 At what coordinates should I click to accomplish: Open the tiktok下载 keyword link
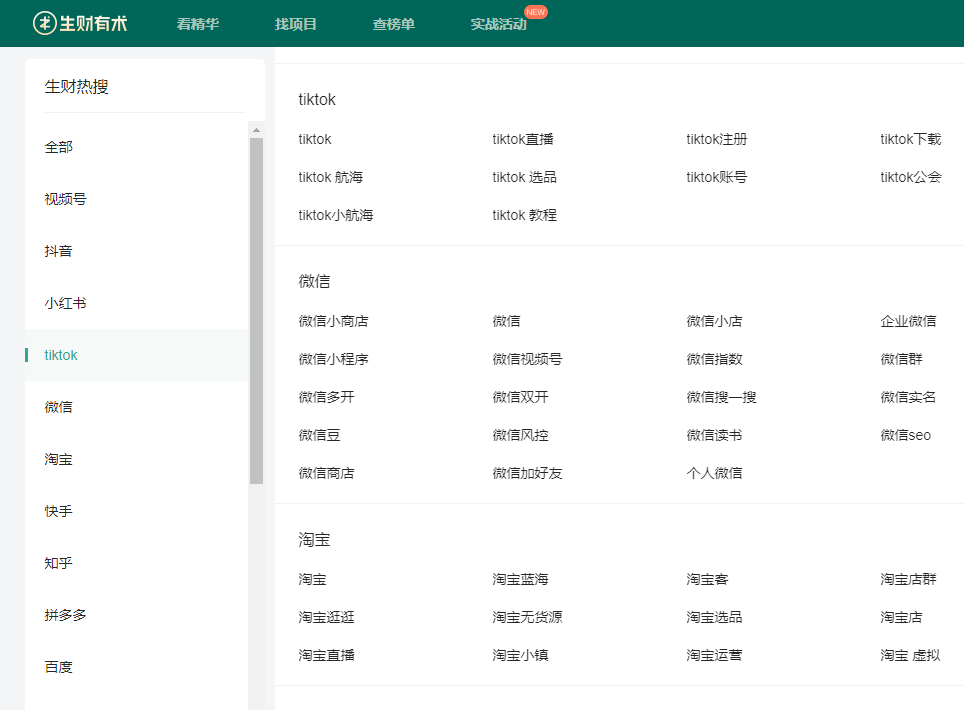(911, 139)
